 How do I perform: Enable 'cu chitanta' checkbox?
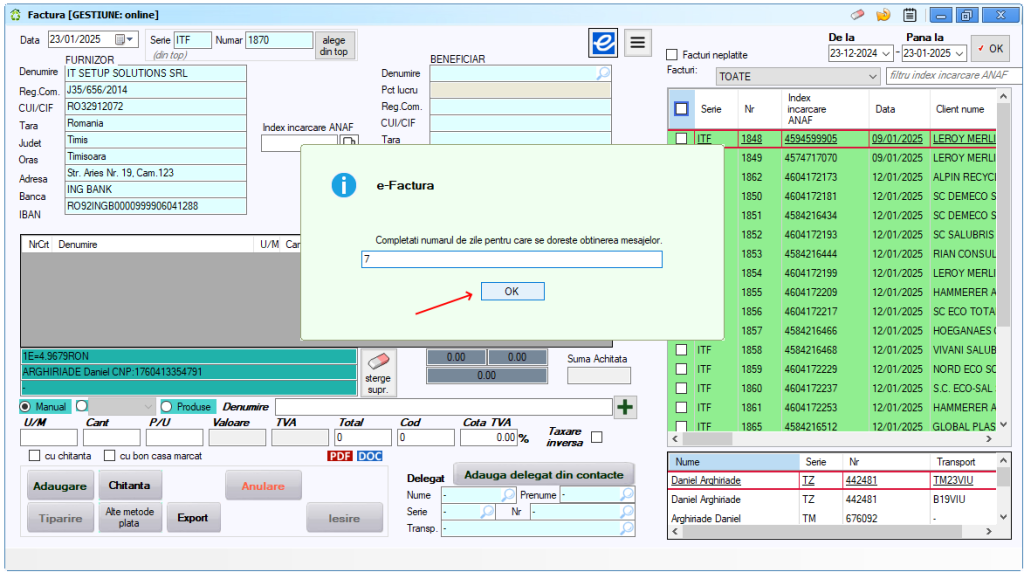click(35, 456)
